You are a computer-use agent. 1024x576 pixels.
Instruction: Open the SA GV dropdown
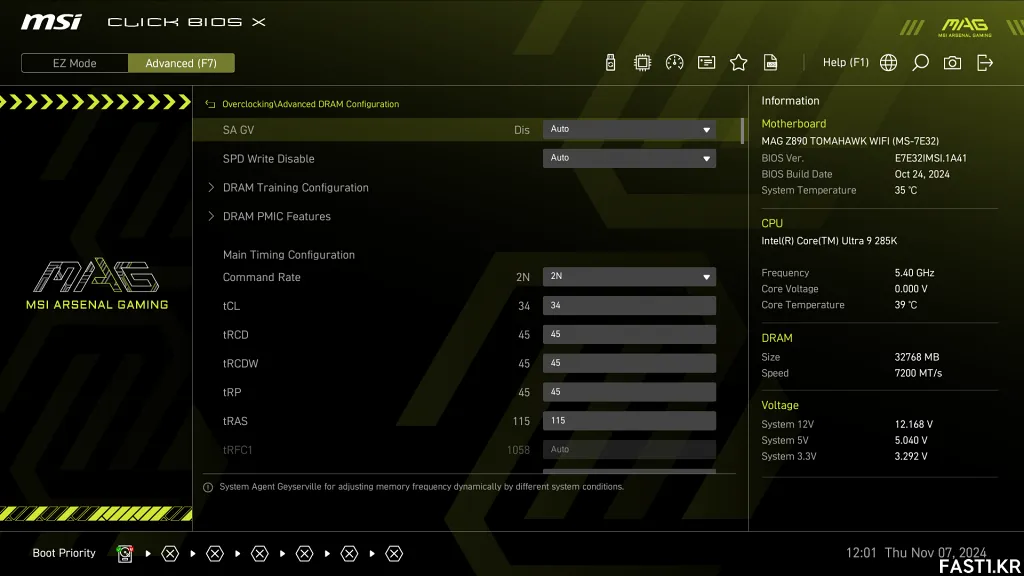coord(629,129)
